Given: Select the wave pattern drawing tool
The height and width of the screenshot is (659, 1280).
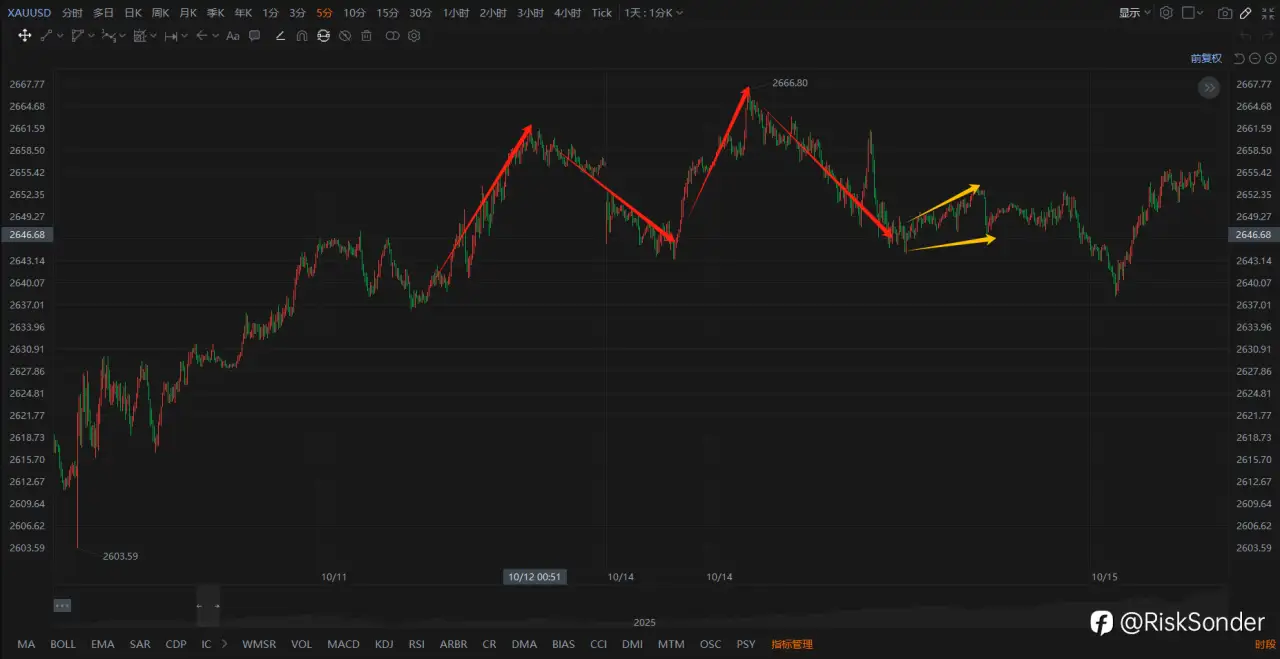Looking at the screenshot, I should tap(108, 35).
